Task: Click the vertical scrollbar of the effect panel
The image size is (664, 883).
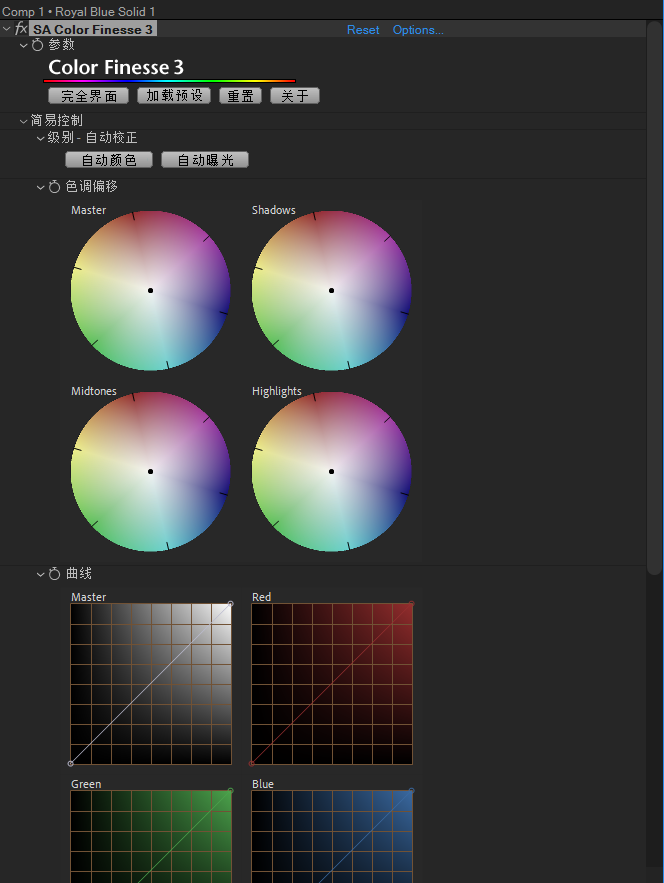Action: (654, 298)
